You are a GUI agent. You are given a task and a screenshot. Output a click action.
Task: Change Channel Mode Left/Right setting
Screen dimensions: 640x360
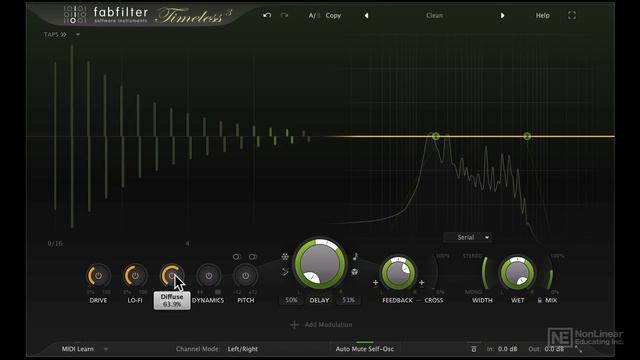coord(242,349)
